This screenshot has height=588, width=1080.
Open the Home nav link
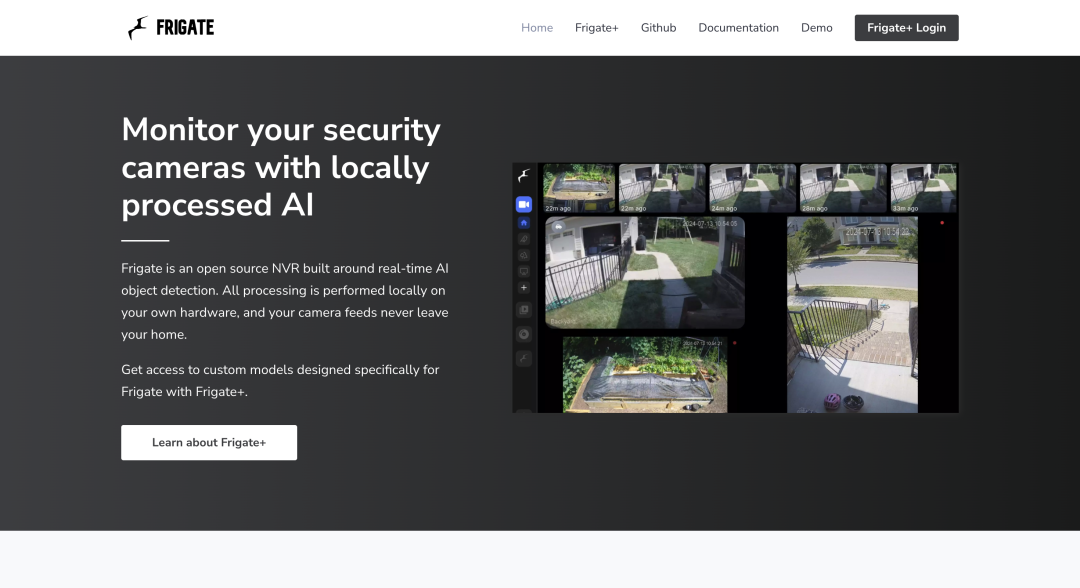click(x=537, y=28)
